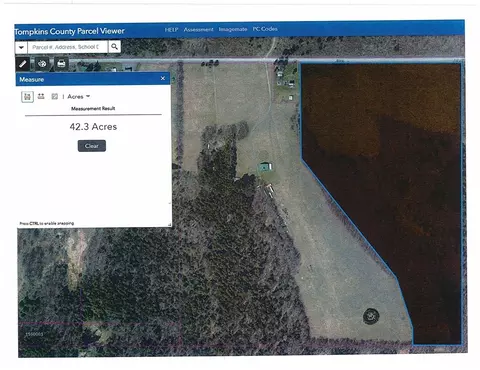Select the distance measurement tool
The width and height of the screenshot is (480, 370).
click(41, 96)
